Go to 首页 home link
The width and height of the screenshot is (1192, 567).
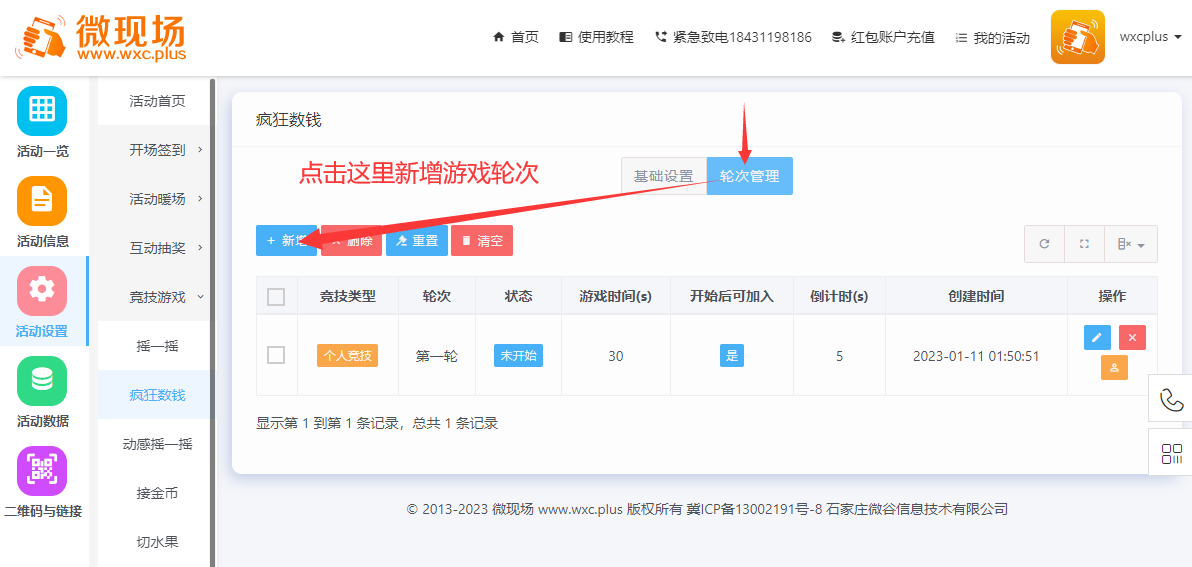click(x=515, y=37)
